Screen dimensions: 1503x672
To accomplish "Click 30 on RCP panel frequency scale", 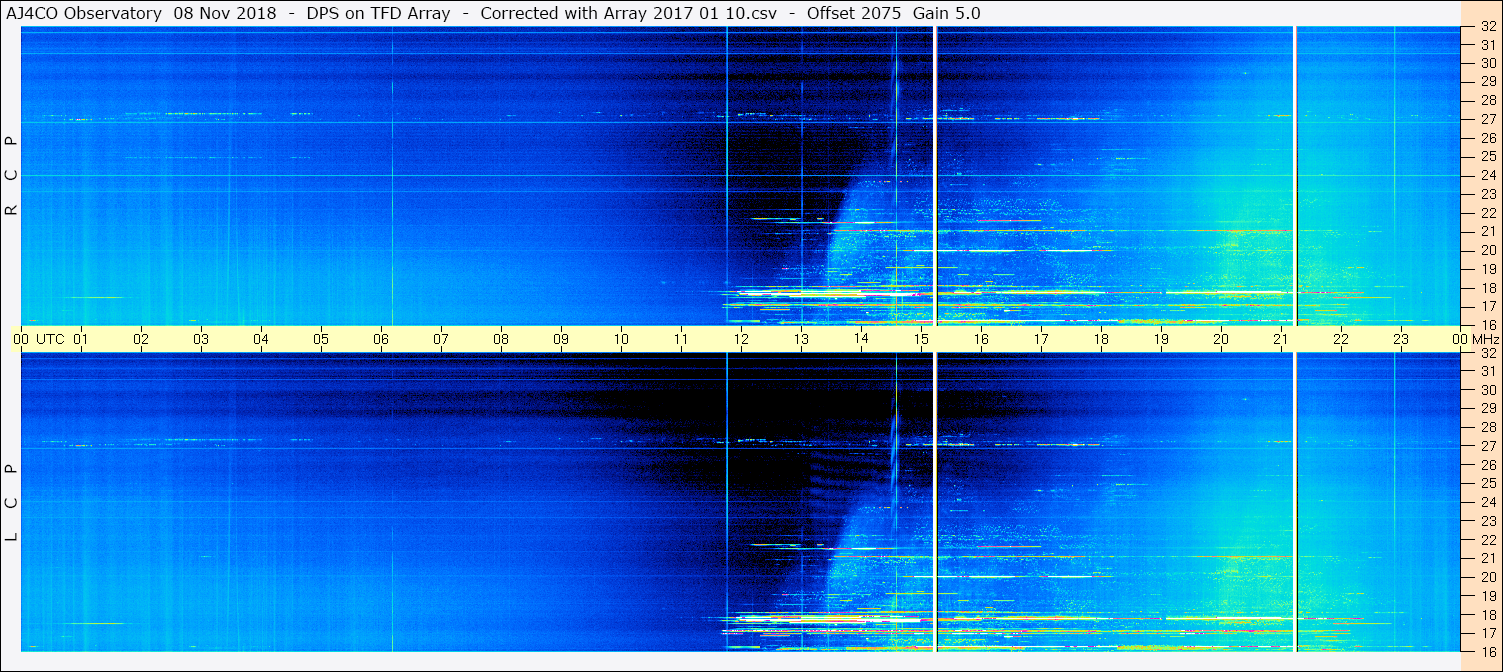I will coord(1488,63).
